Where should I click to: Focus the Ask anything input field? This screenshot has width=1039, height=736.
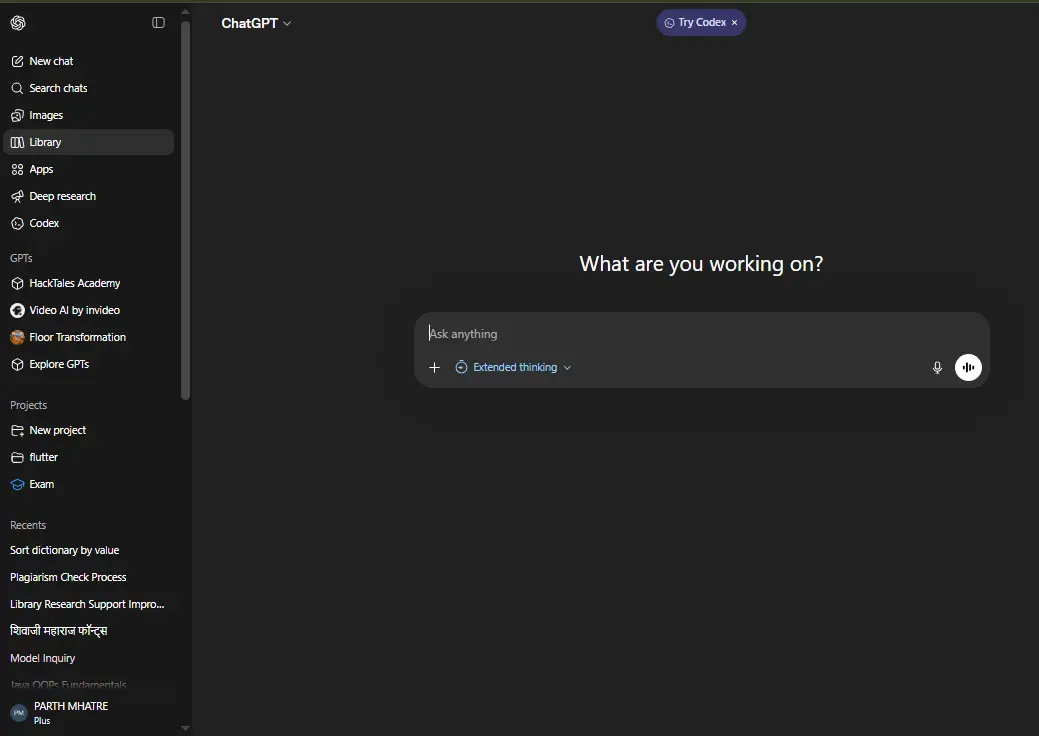coord(701,335)
